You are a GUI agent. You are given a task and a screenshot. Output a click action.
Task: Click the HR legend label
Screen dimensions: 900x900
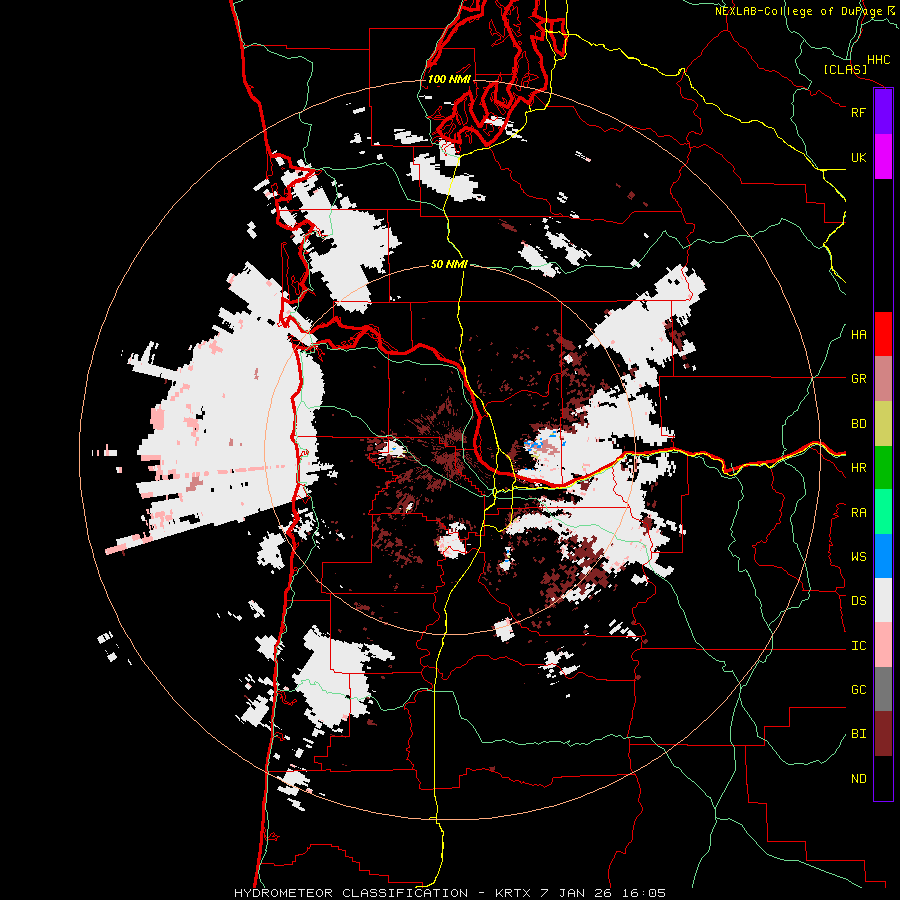click(858, 468)
